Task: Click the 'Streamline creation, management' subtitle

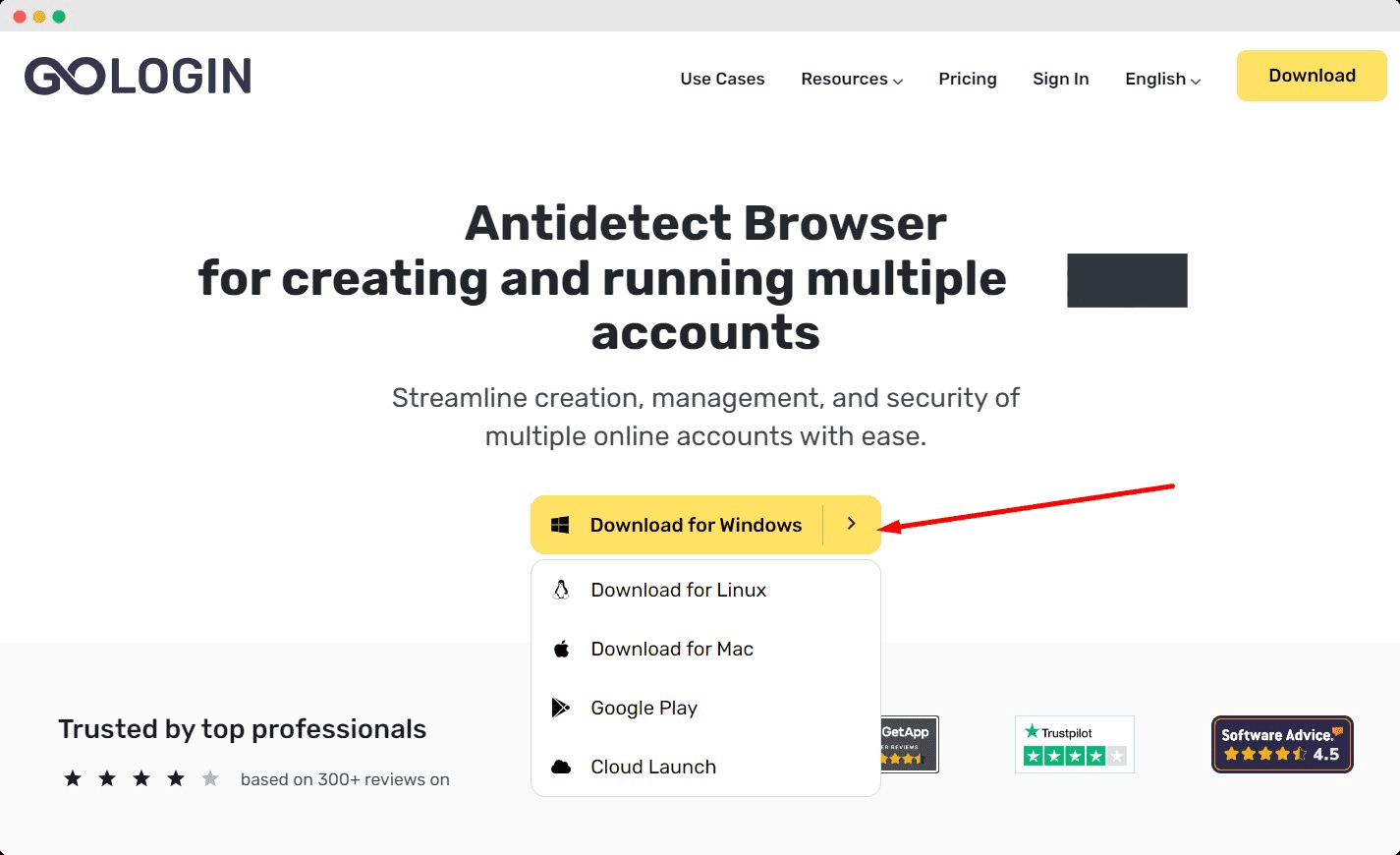Action: (x=705, y=417)
